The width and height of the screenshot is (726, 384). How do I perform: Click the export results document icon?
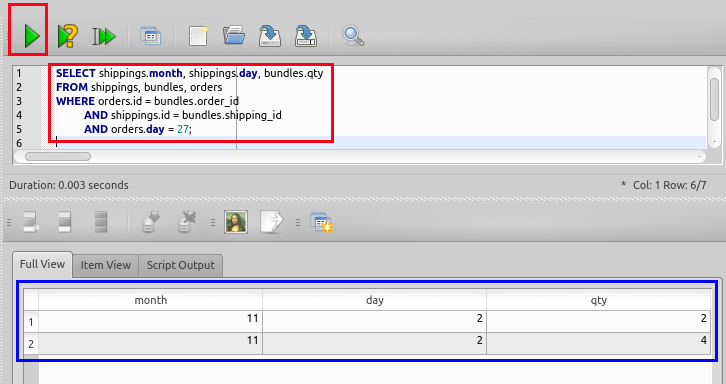pyautogui.click(x=272, y=222)
